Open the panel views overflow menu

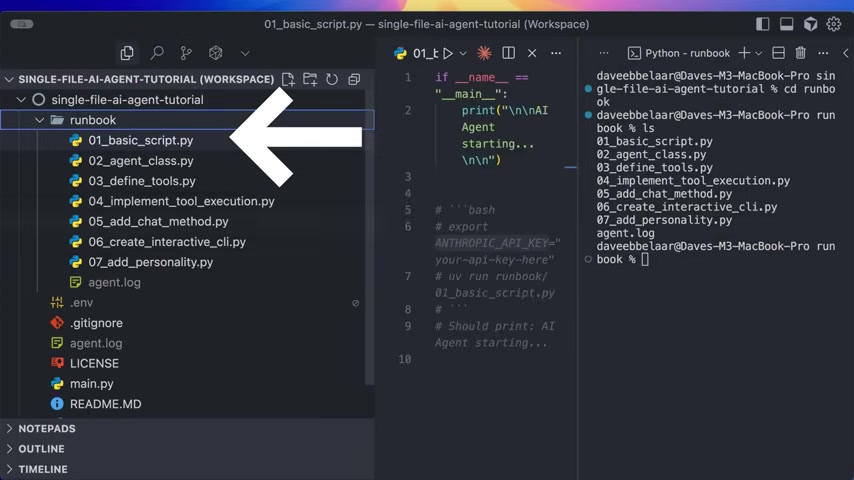point(603,53)
